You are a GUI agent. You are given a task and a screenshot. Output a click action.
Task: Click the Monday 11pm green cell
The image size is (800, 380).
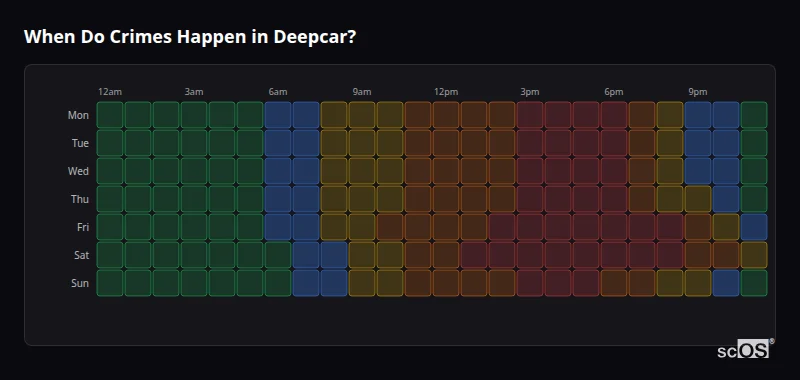coord(754,115)
